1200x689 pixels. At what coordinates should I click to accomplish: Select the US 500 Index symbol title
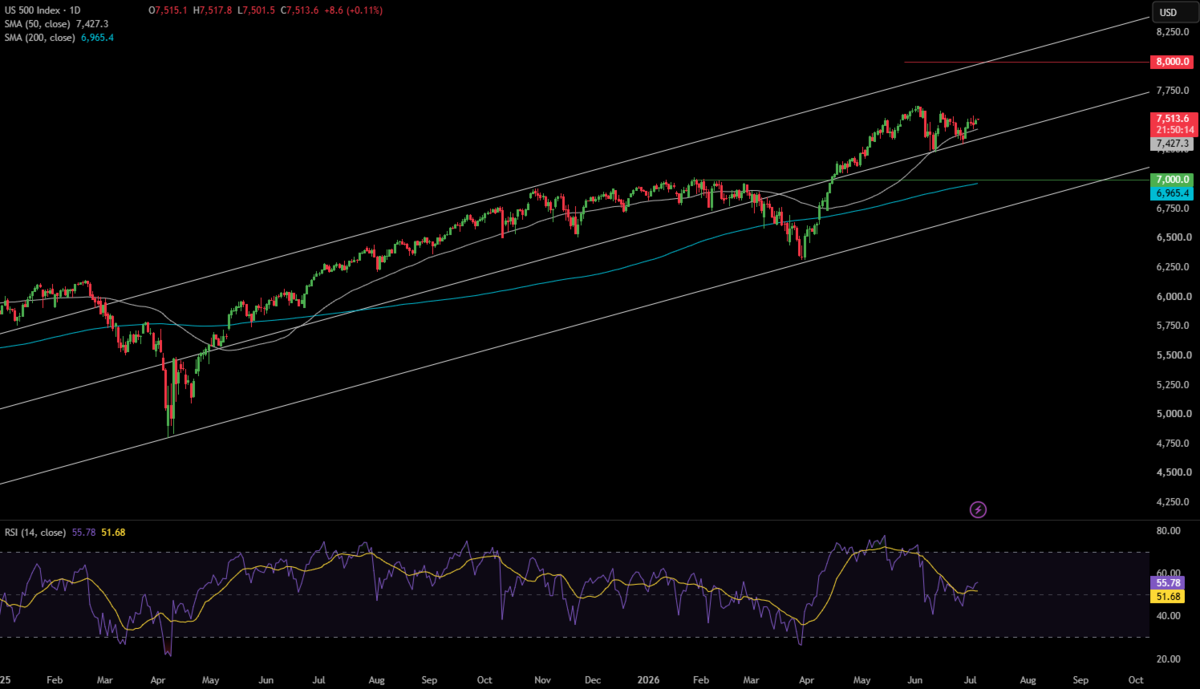(51, 9)
